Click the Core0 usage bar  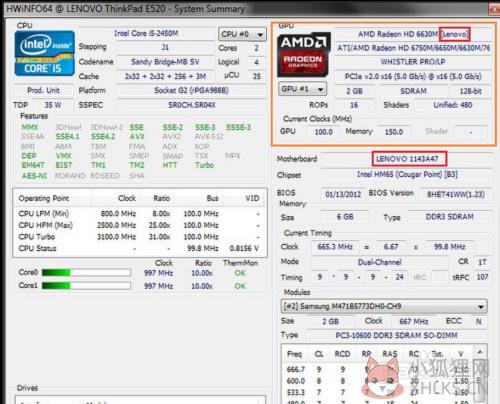click(x=86, y=273)
